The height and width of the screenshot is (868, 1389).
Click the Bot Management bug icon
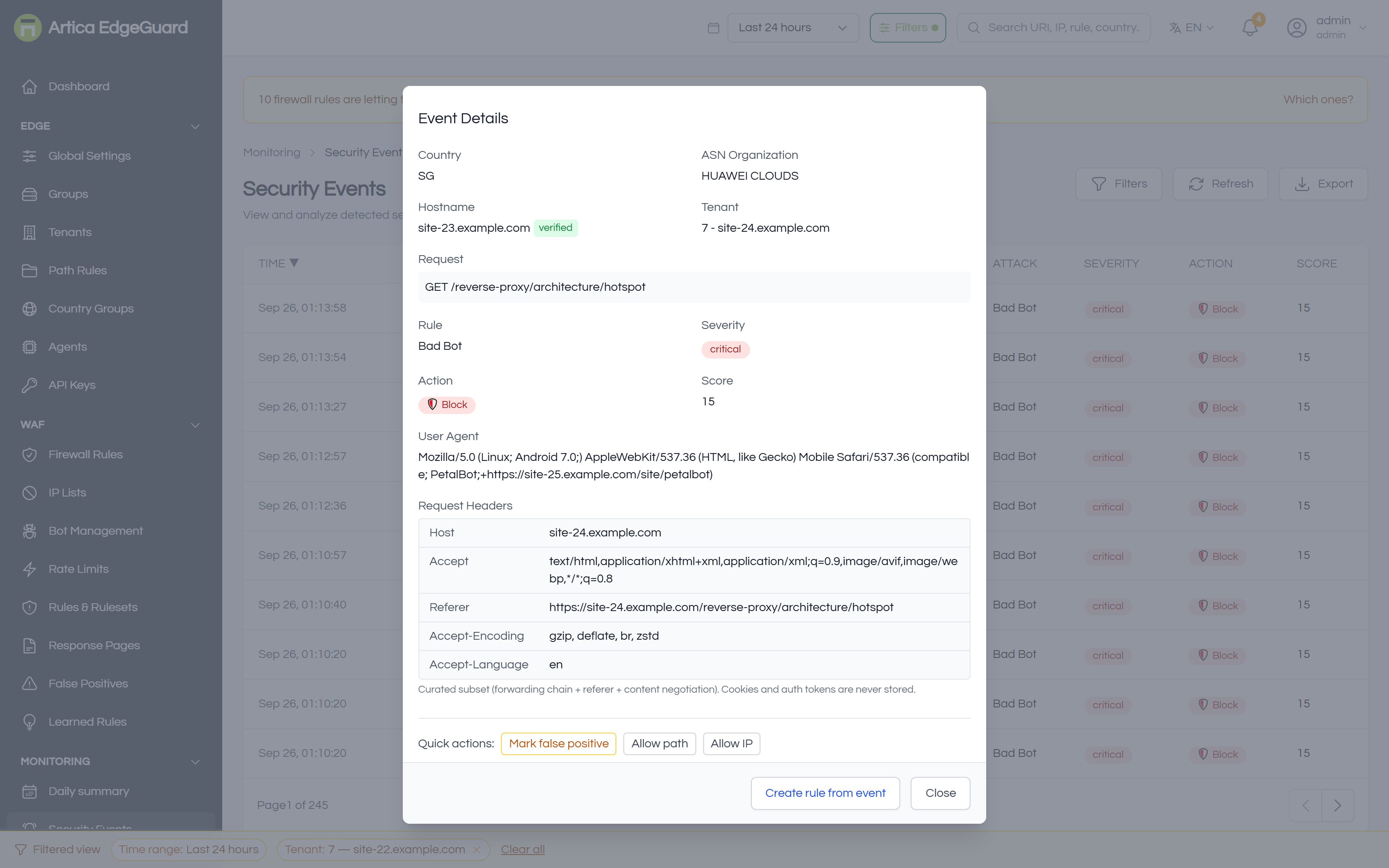pos(29,531)
